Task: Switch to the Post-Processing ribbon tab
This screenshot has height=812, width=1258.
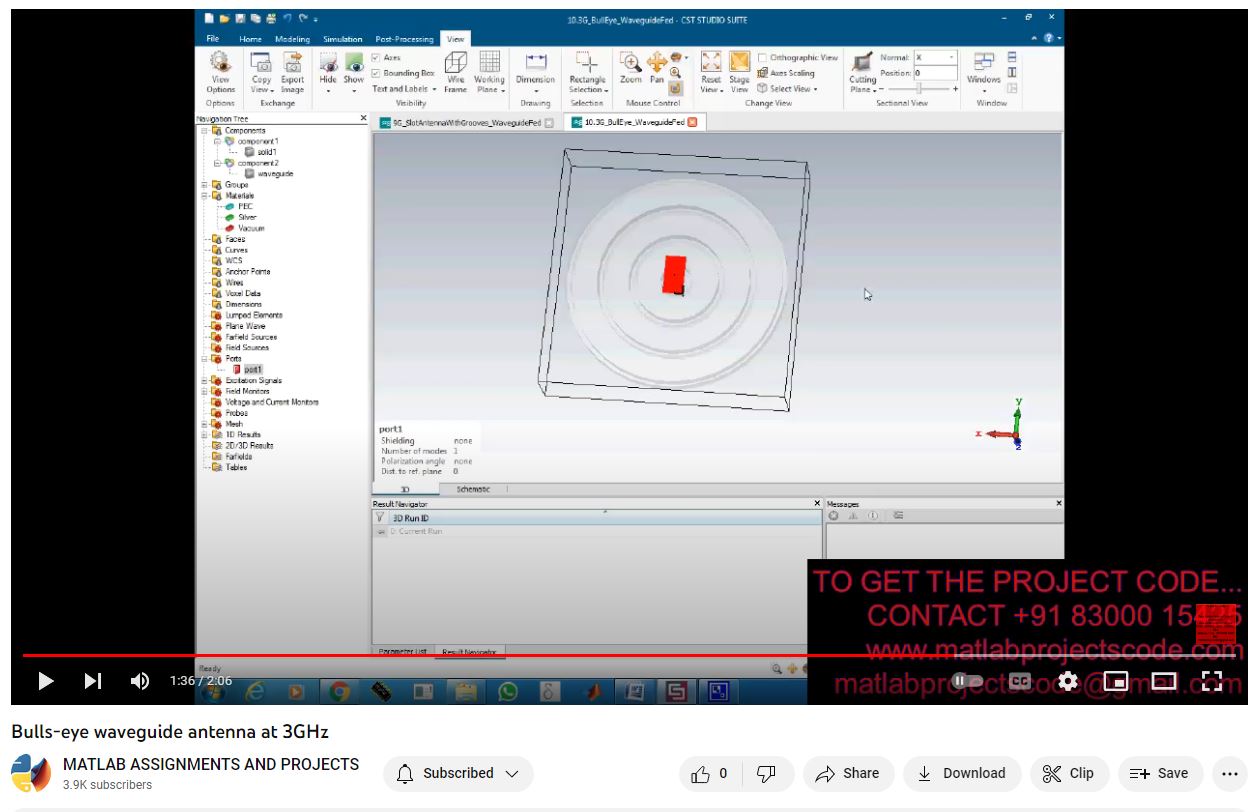Action: click(404, 39)
